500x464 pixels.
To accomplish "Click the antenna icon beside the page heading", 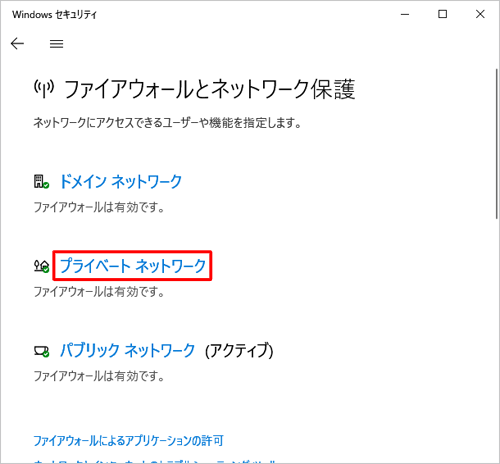I will pos(44,89).
